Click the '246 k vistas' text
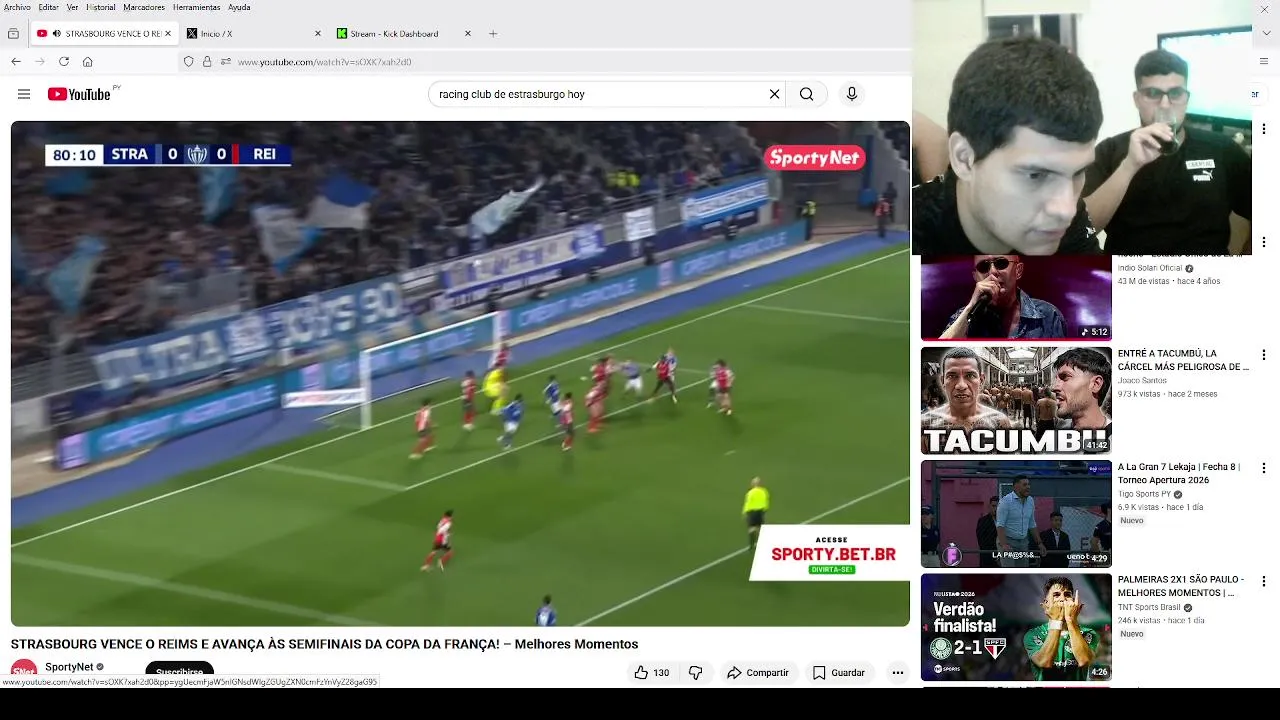This screenshot has height=720, width=1280. pyautogui.click(x=1138, y=621)
